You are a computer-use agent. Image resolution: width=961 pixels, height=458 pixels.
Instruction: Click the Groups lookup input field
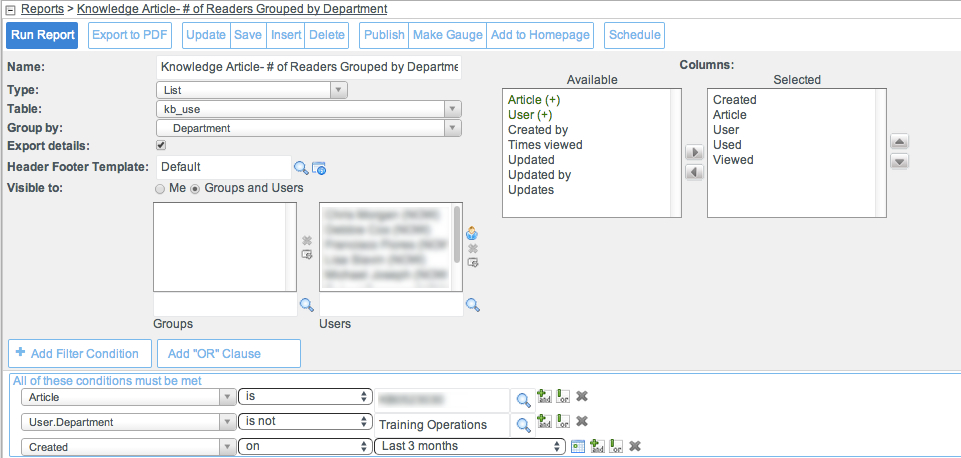[x=225, y=305]
